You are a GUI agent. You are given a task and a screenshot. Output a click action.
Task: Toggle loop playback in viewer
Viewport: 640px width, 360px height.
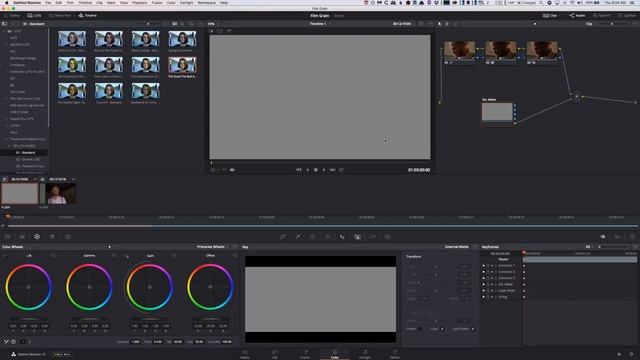[x=341, y=170]
